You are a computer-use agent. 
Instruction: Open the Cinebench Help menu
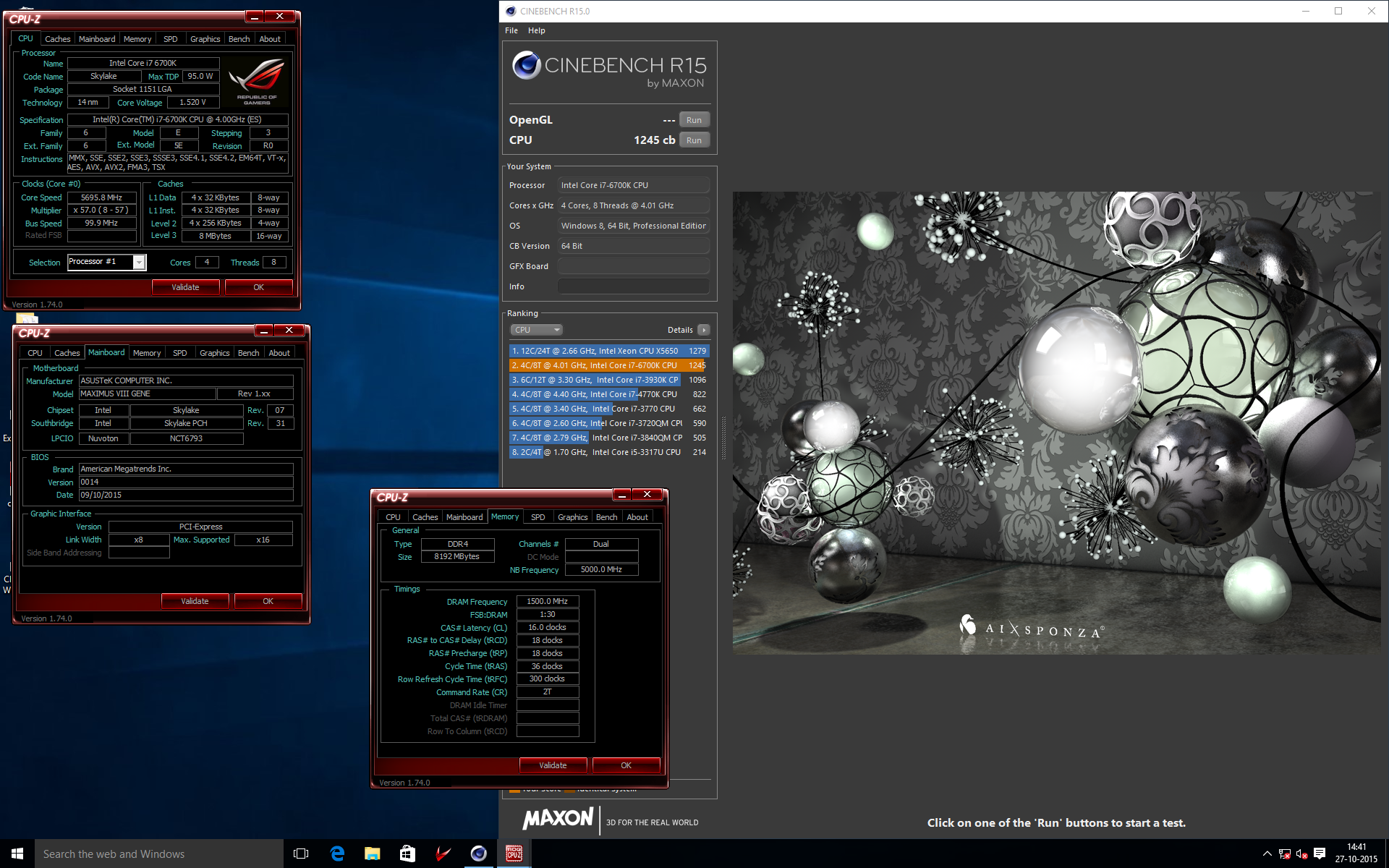pos(536,30)
